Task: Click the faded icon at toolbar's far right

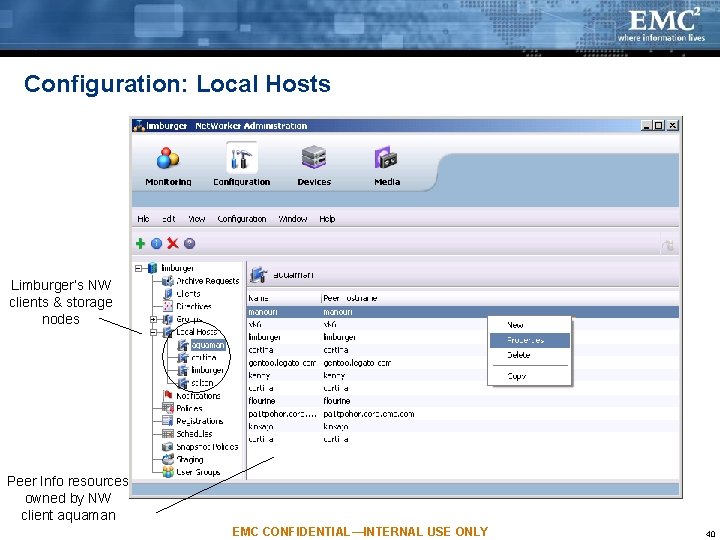Action: point(668,246)
